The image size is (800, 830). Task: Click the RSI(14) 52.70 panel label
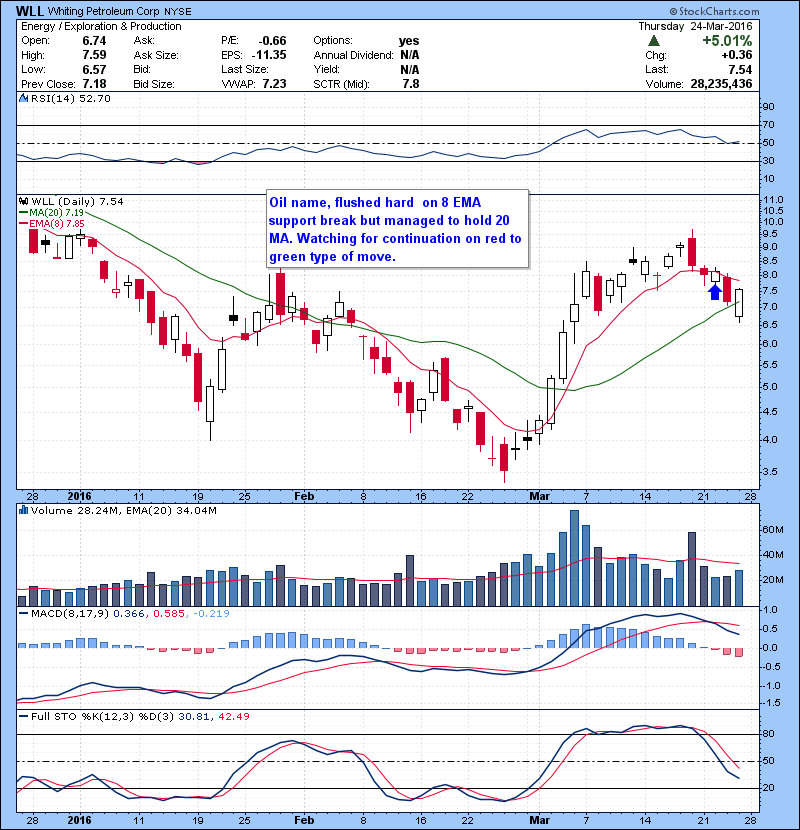tap(70, 98)
